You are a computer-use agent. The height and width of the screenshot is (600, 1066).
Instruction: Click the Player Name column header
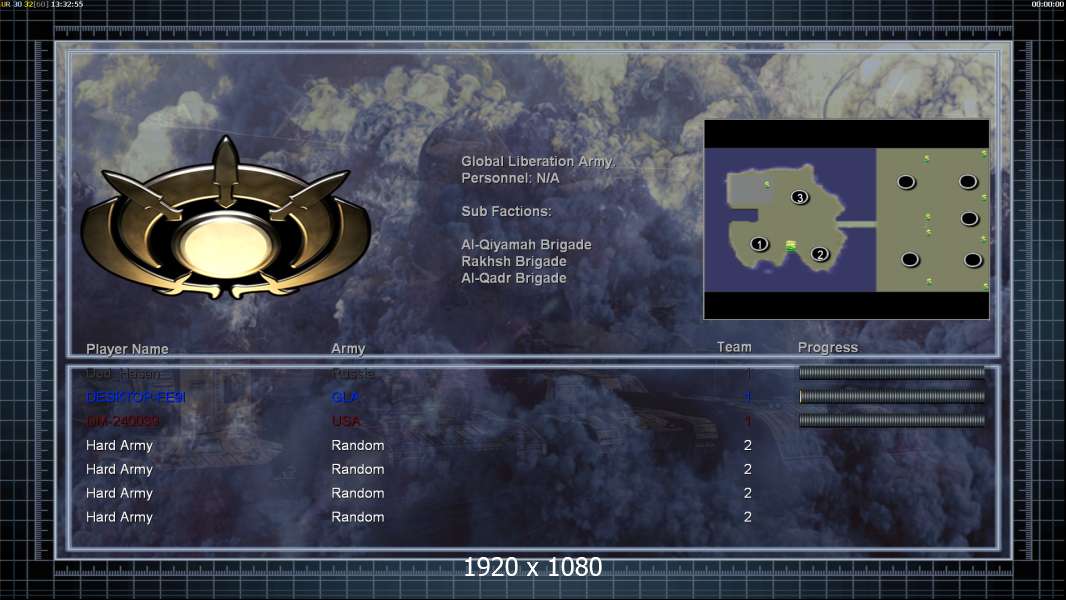click(x=127, y=349)
